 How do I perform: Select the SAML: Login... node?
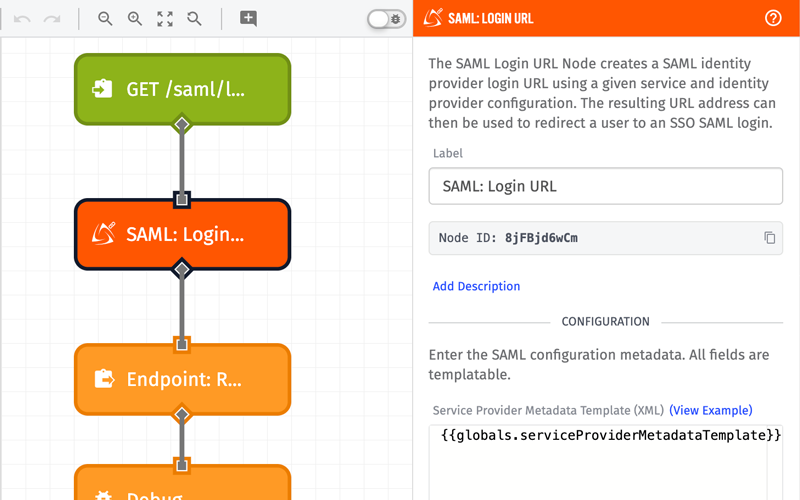[x=183, y=234]
